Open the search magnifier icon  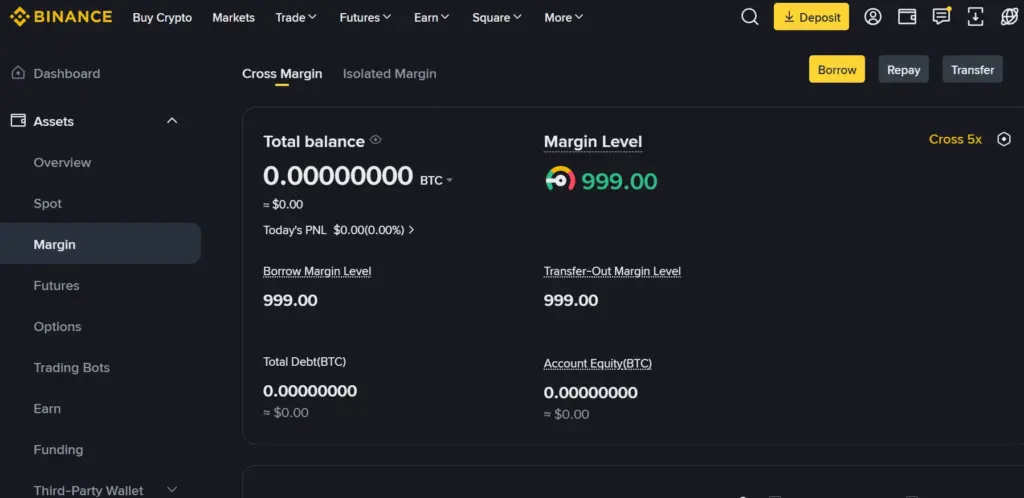(x=750, y=17)
